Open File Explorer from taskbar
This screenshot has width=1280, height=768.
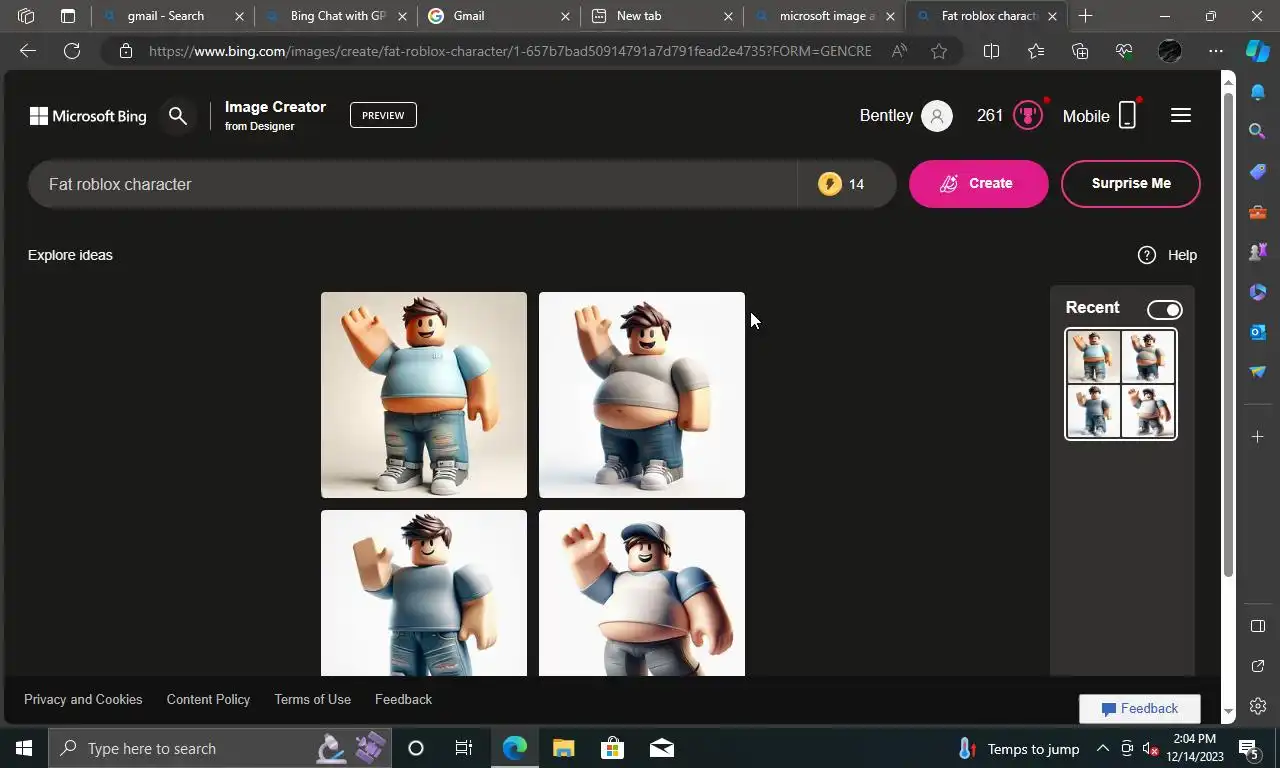pos(564,748)
